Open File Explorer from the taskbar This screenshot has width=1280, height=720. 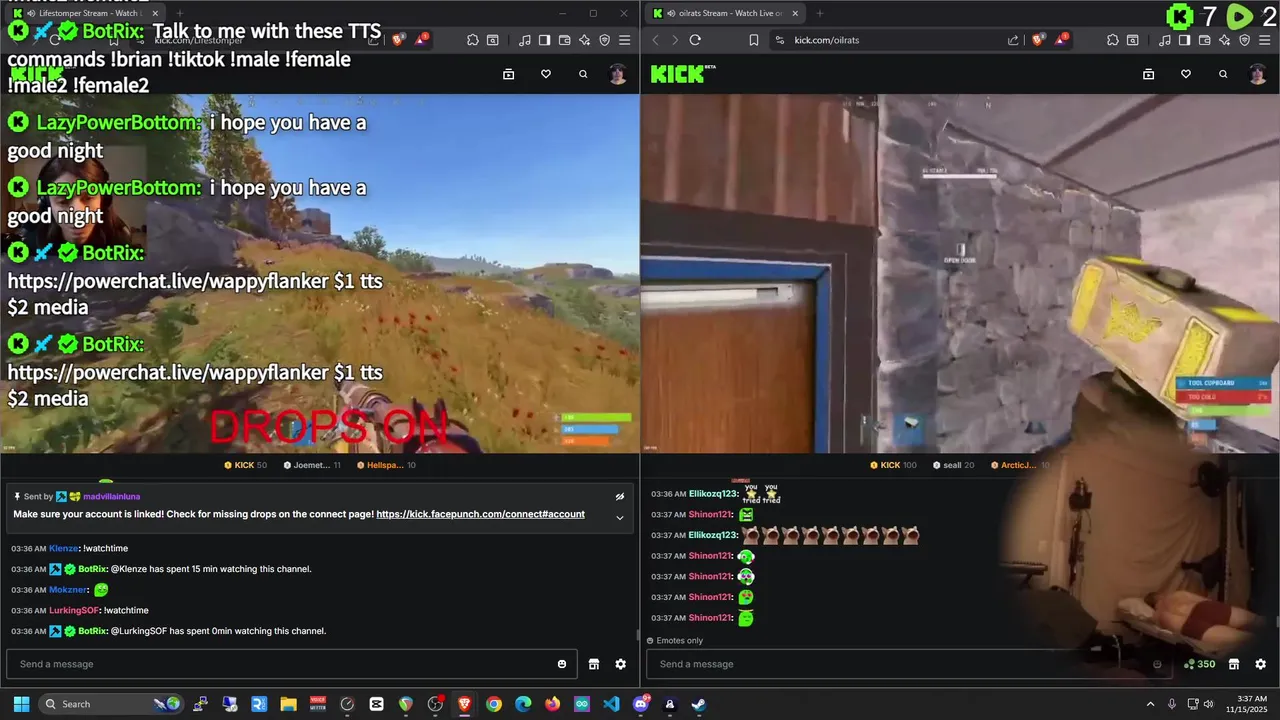tap(288, 704)
